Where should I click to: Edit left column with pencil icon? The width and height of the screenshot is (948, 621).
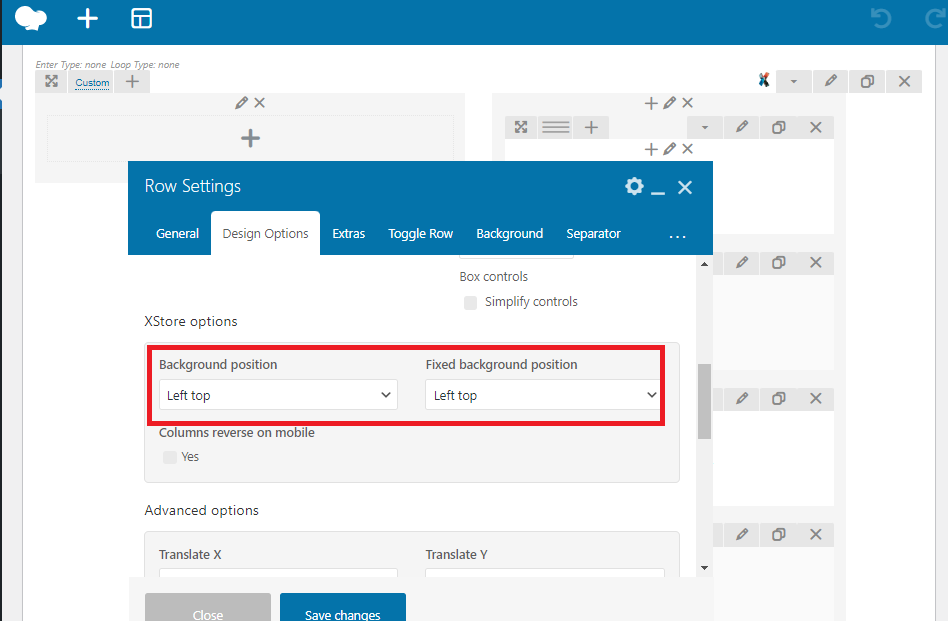pyautogui.click(x=241, y=103)
